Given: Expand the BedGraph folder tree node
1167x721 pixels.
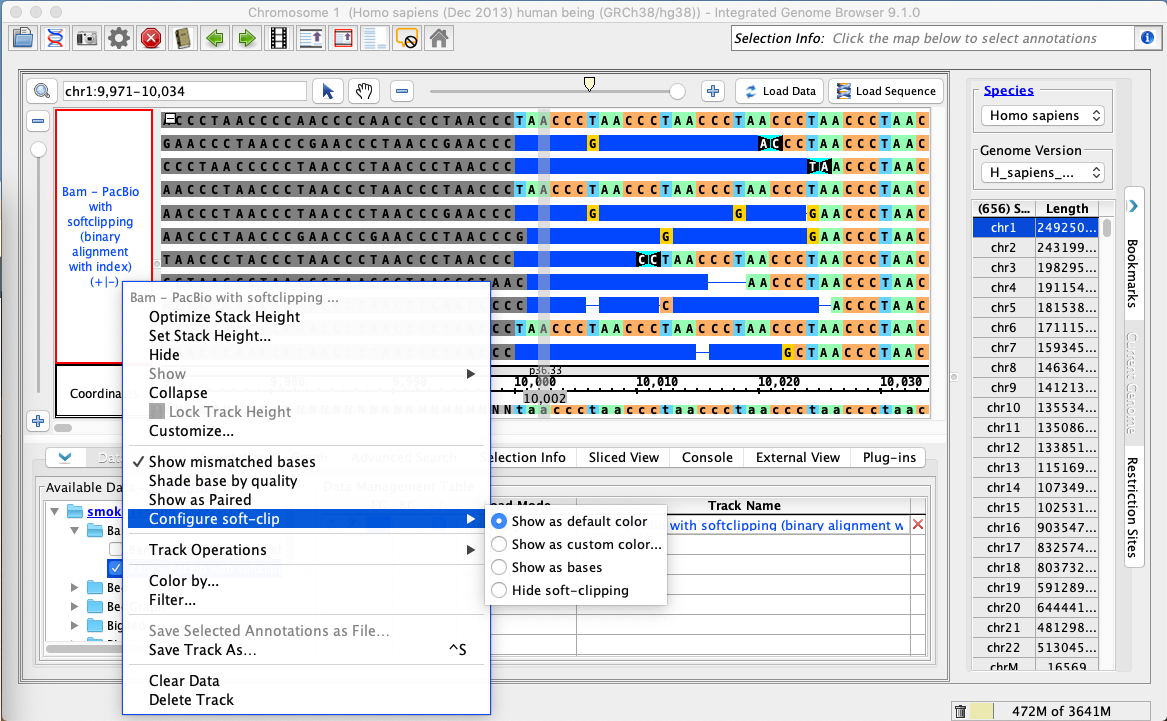Looking at the screenshot, I should 74,606.
